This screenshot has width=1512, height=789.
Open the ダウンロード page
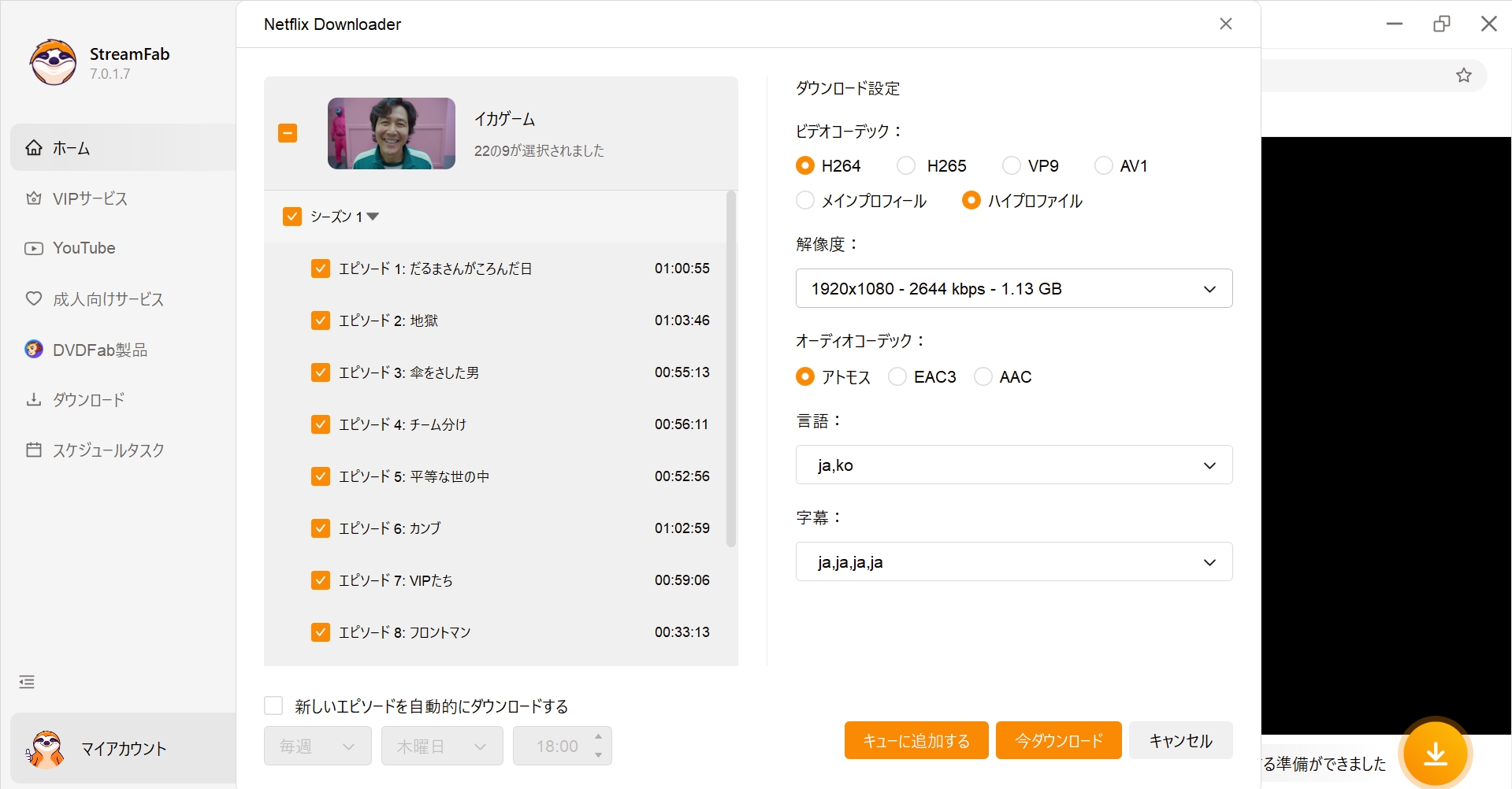(x=87, y=399)
